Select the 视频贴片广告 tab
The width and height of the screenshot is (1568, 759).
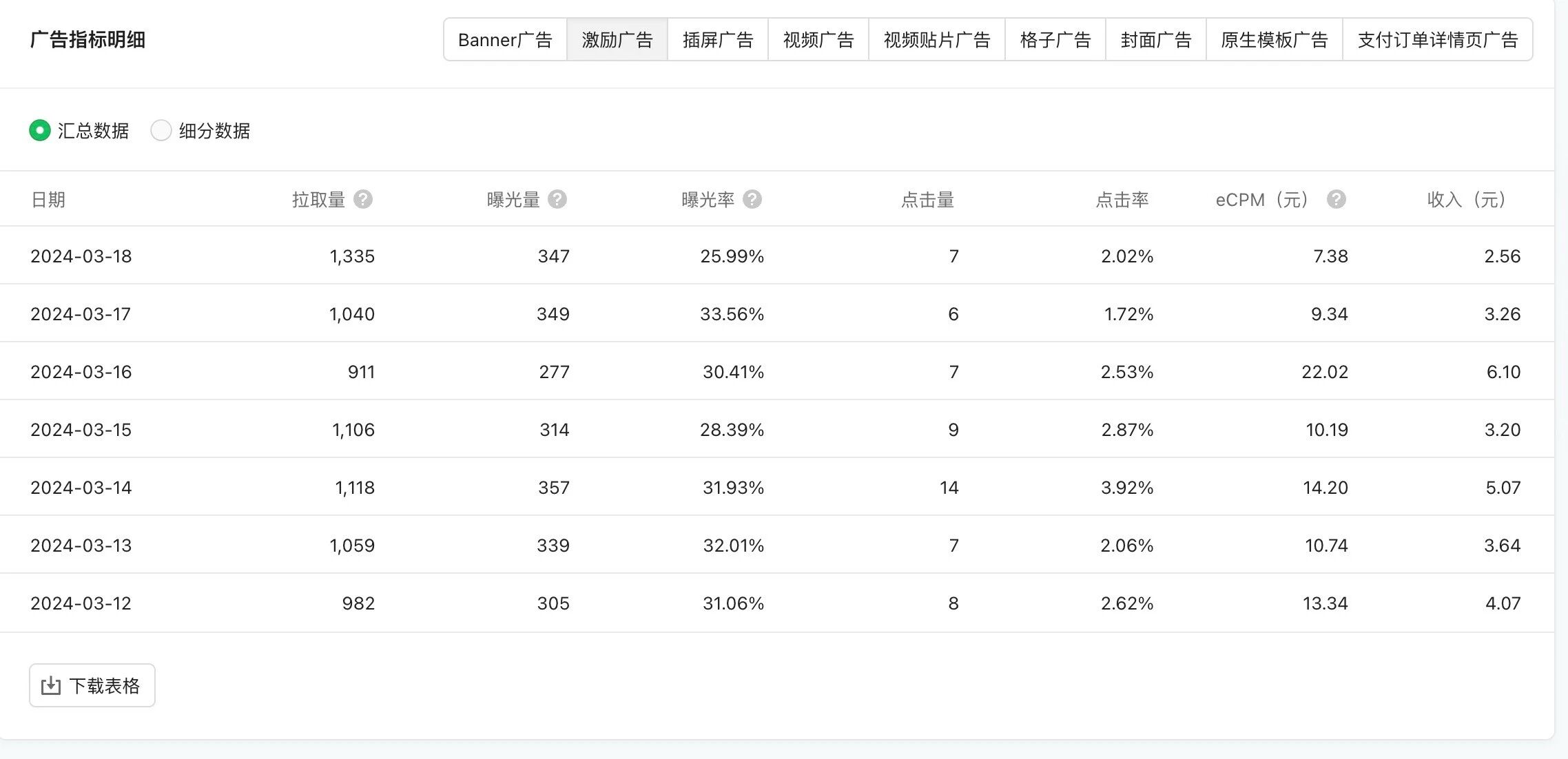coord(936,40)
